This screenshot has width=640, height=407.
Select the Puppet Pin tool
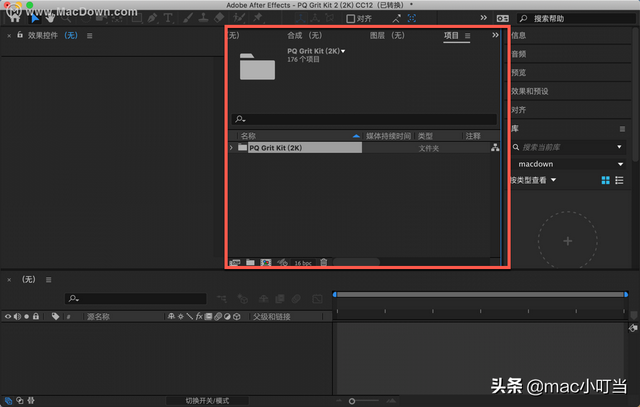(x=258, y=18)
